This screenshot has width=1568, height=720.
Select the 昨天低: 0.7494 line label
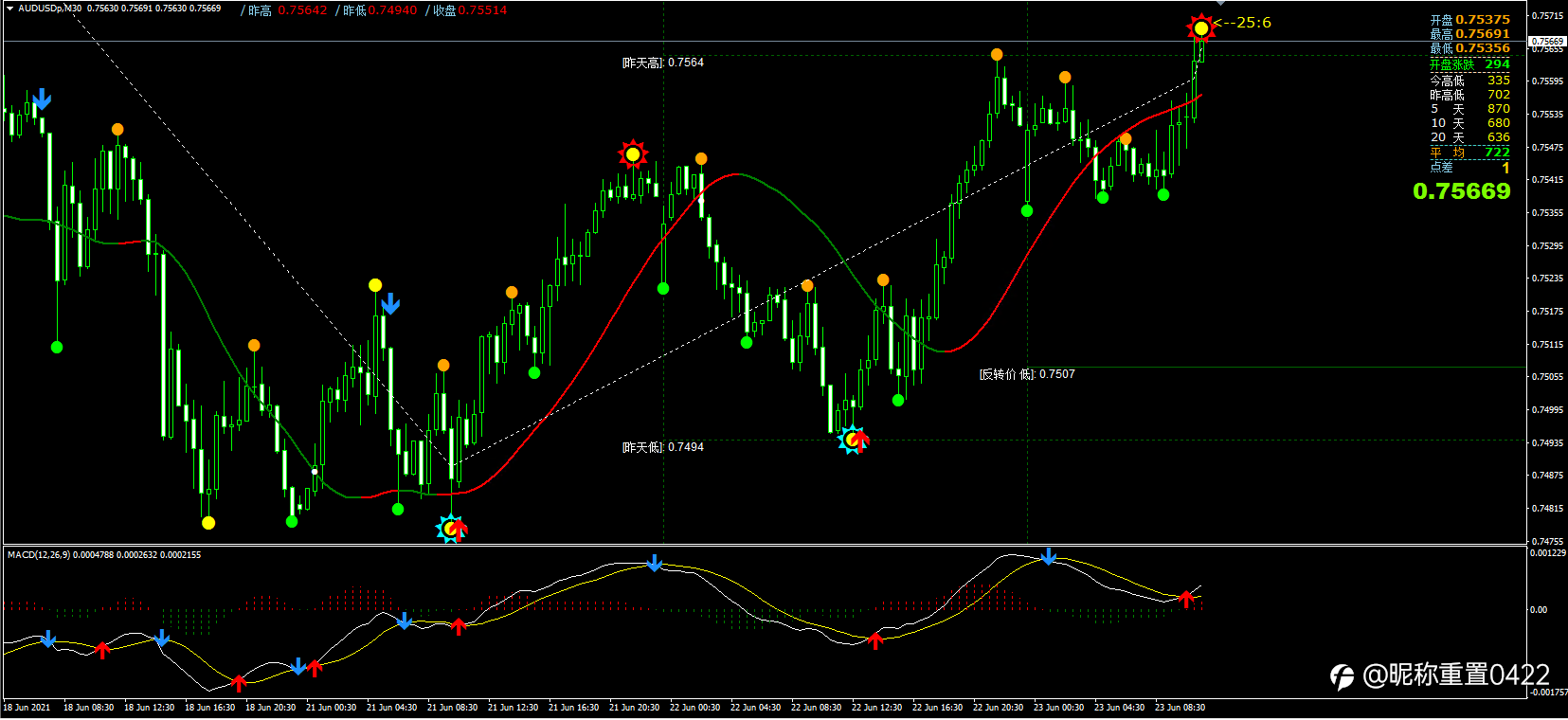click(x=663, y=447)
